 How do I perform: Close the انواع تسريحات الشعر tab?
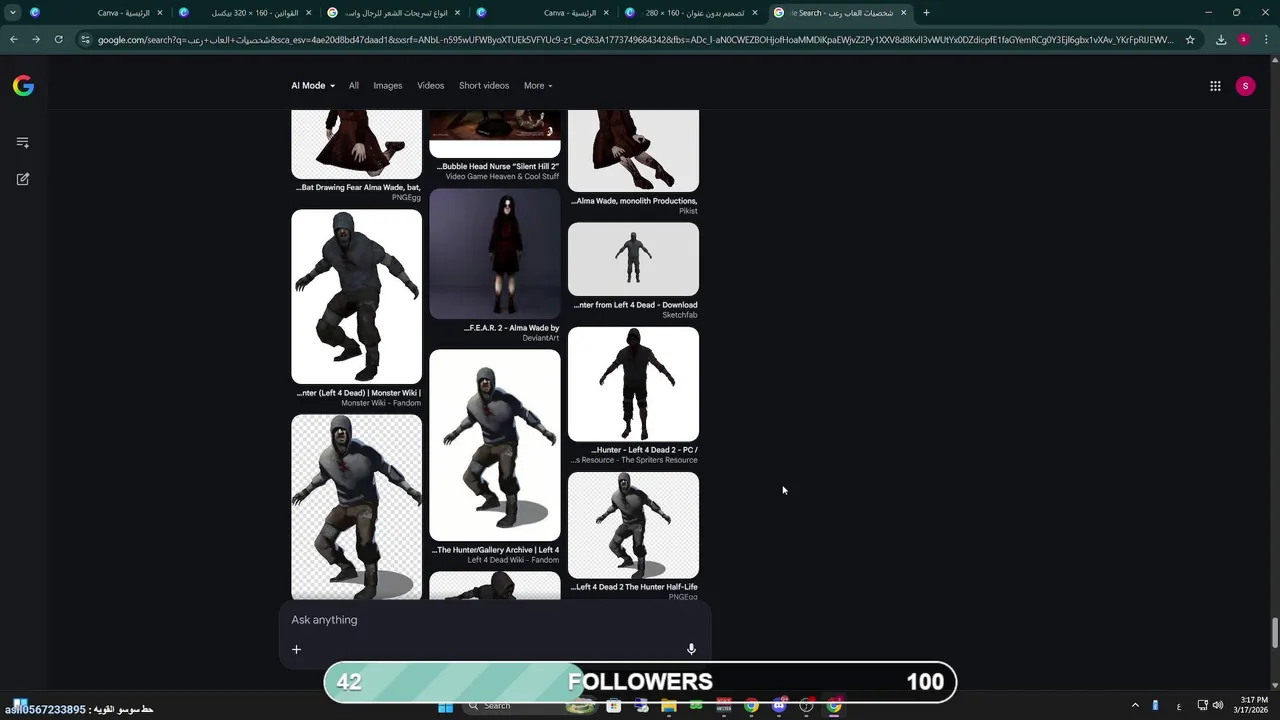click(458, 13)
